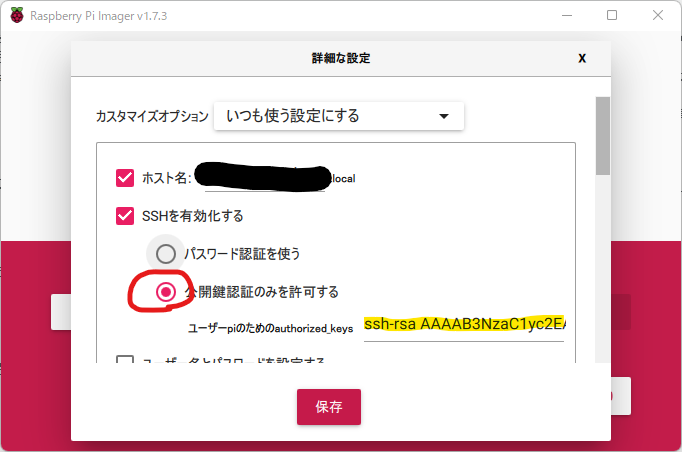The height and width of the screenshot is (452, 682).
Task: Close the Raspberry Pi Imager window
Action: tap(658, 15)
